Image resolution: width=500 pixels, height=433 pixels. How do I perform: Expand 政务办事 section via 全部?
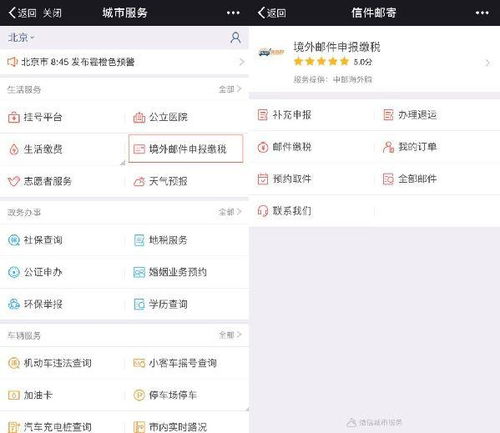(x=230, y=212)
